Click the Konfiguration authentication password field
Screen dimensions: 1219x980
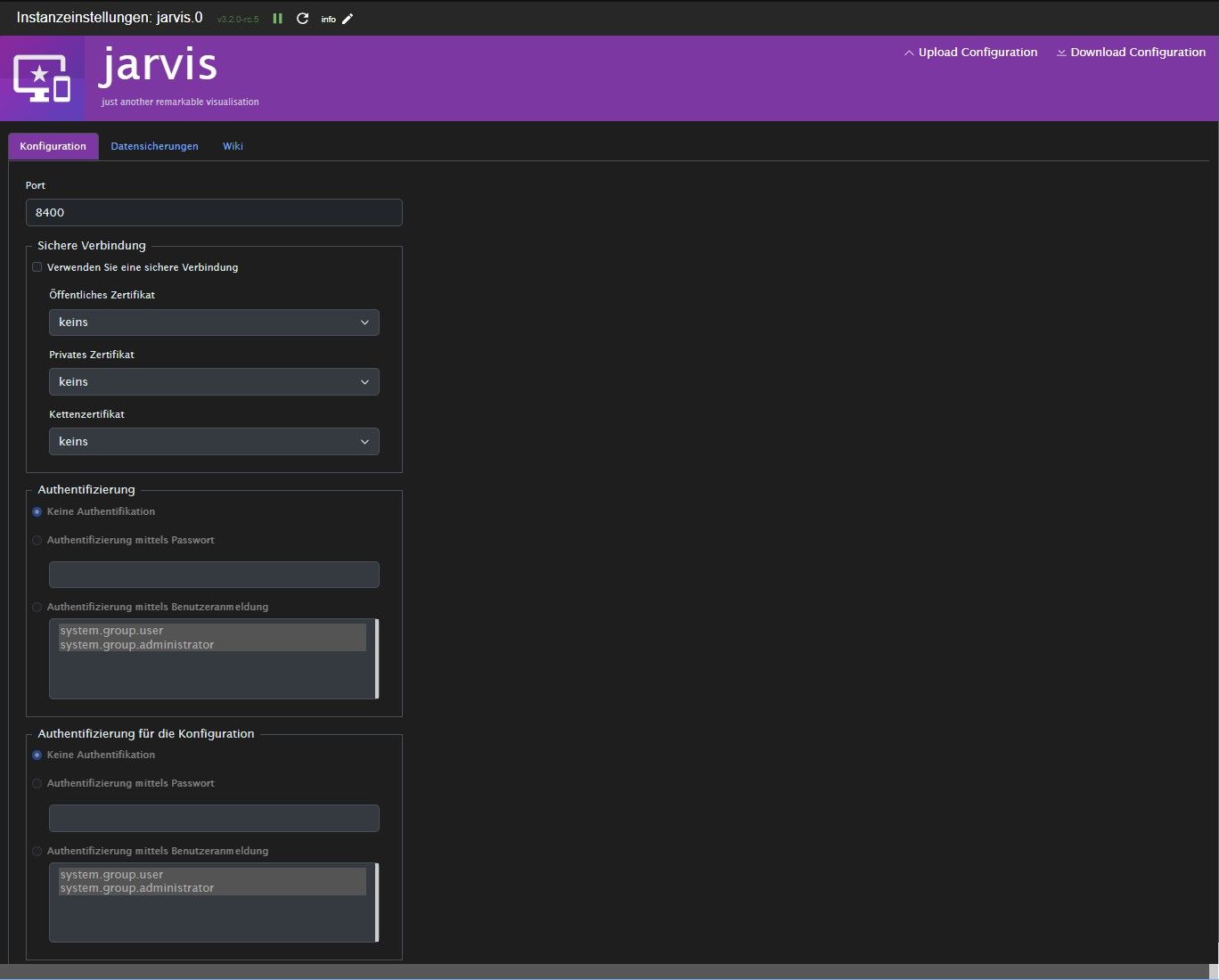click(x=214, y=819)
